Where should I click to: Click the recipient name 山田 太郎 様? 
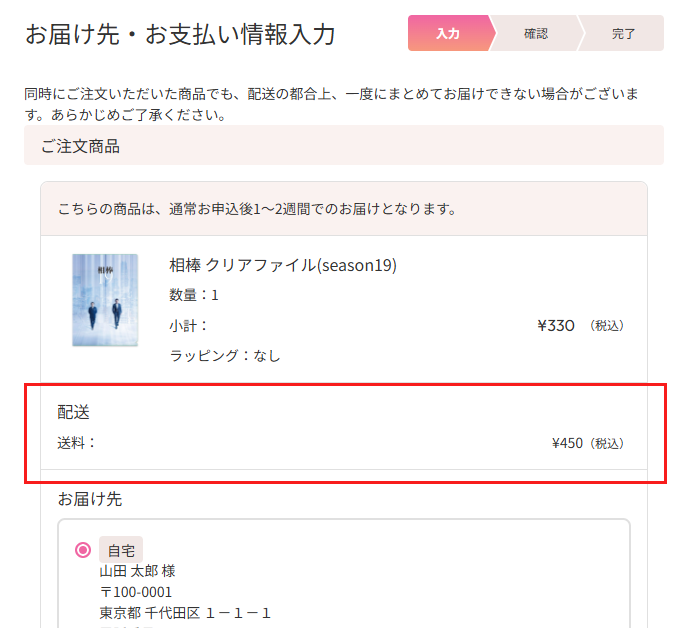click(137, 571)
